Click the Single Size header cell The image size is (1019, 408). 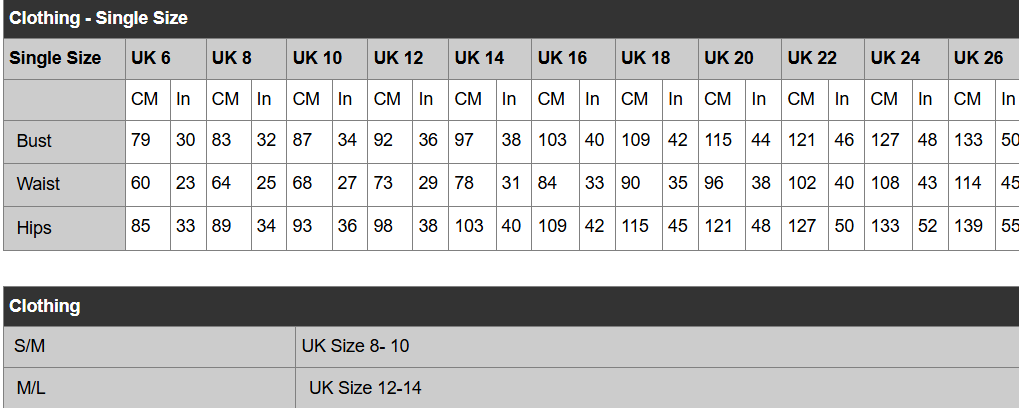pyautogui.click(x=64, y=58)
